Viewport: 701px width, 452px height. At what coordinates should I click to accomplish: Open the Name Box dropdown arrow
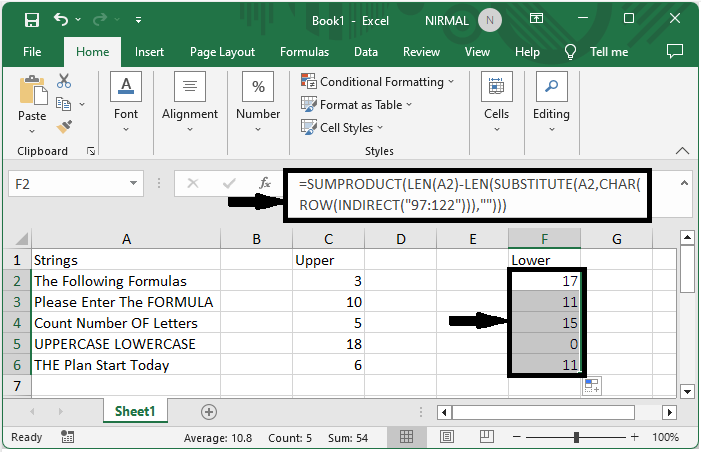134,184
